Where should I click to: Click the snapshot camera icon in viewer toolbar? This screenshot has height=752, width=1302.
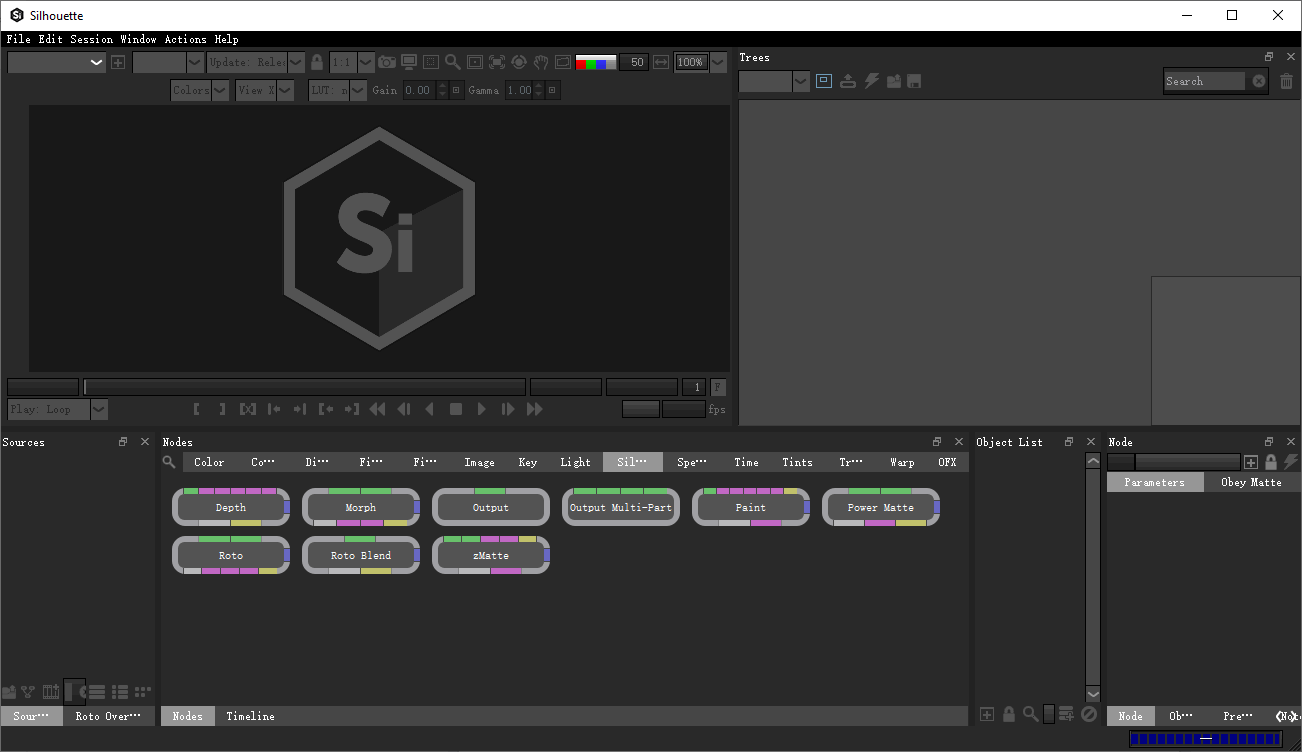(386, 62)
